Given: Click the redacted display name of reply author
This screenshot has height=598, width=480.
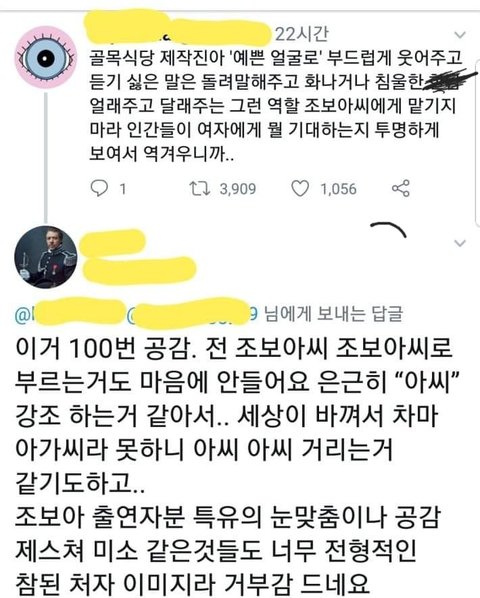Looking at the screenshot, I should [x=114, y=243].
